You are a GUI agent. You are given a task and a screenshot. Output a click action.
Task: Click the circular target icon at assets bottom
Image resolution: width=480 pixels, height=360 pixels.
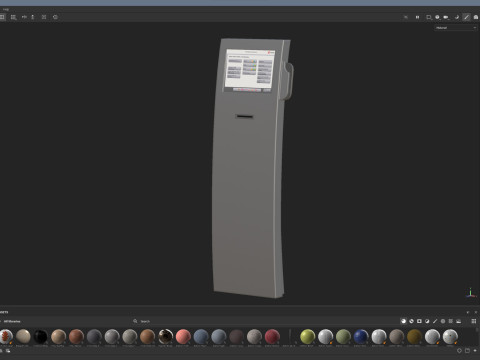459,351
